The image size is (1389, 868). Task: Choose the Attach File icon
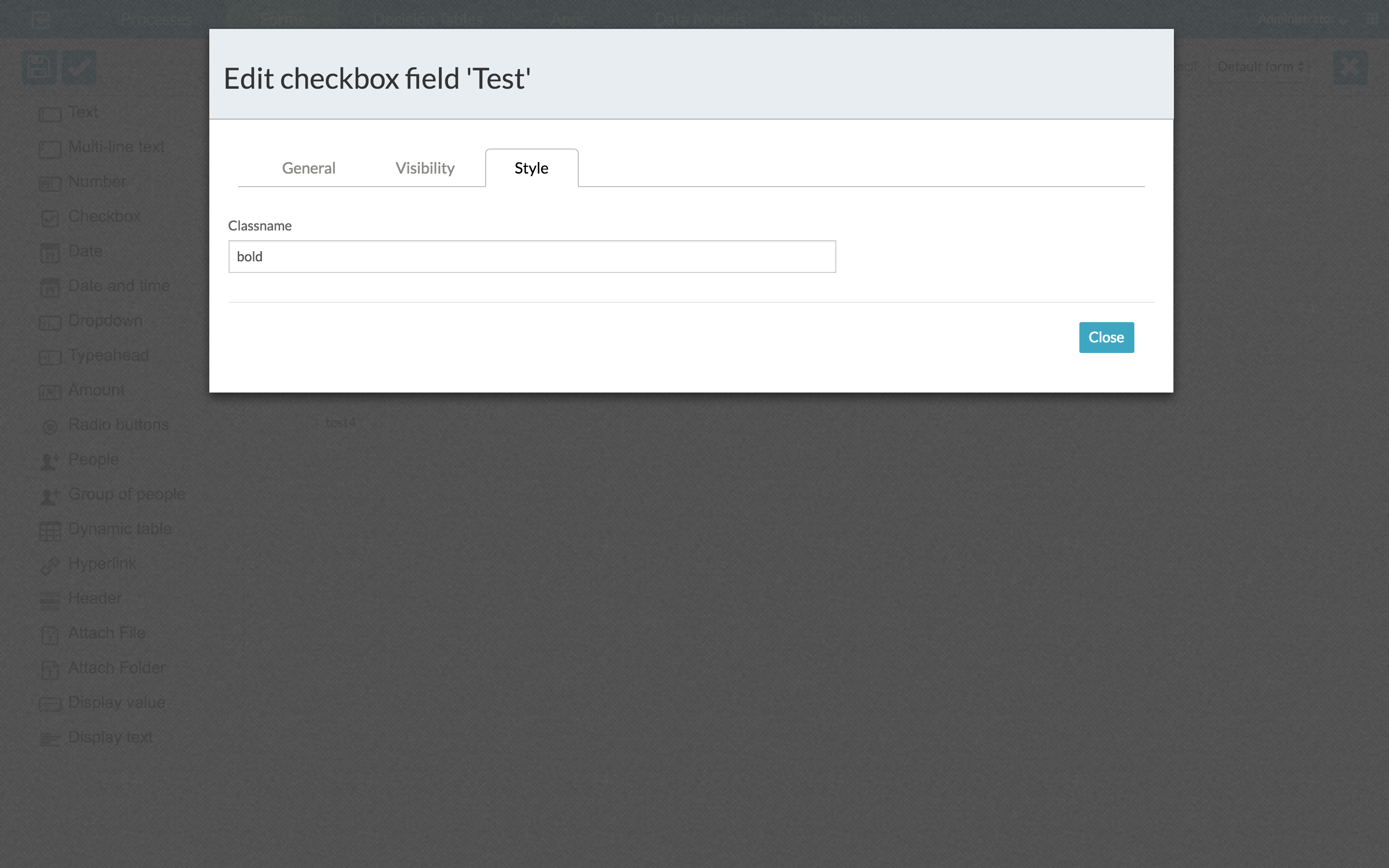click(x=50, y=635)
